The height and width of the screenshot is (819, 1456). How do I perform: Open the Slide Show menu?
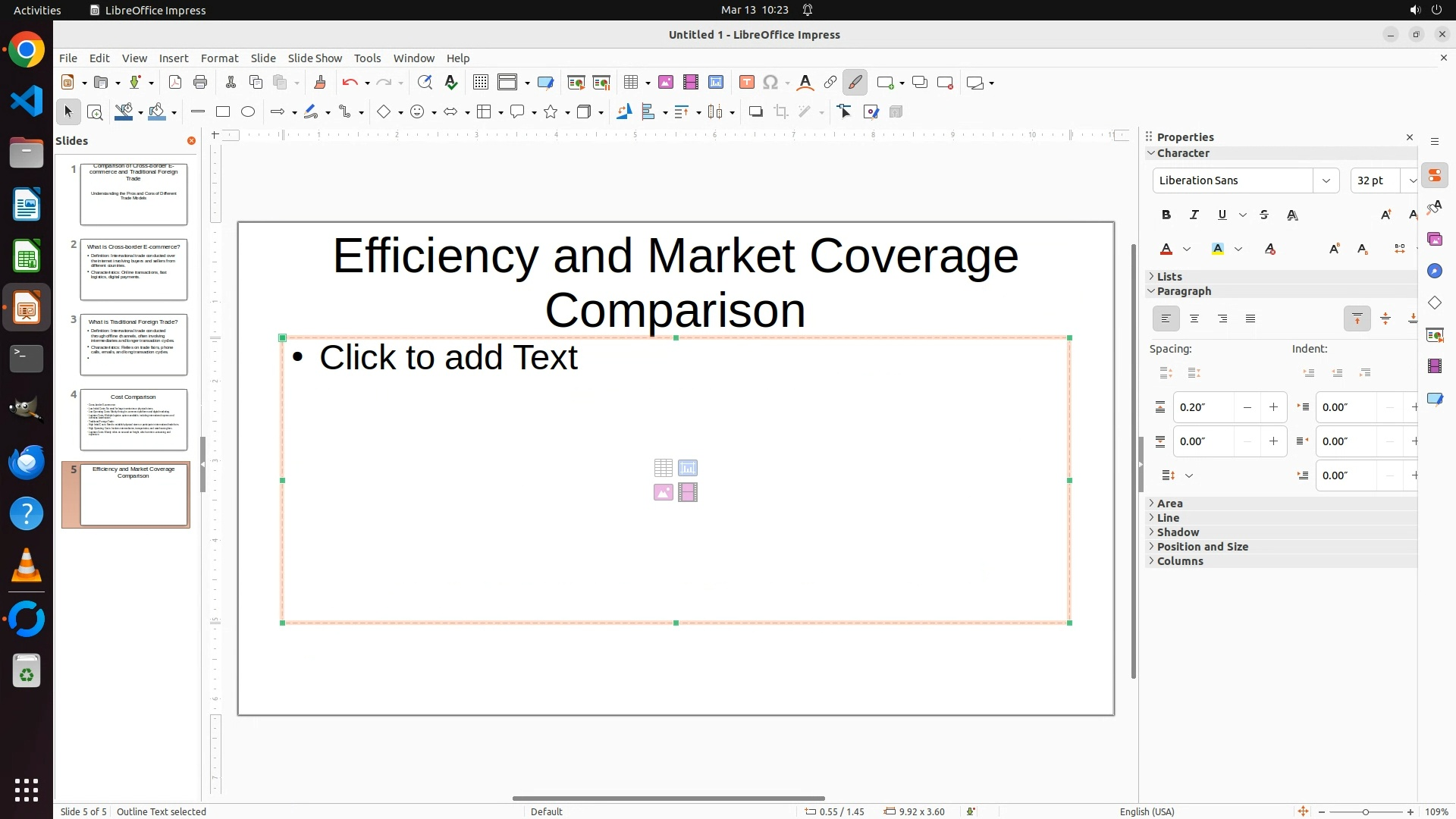point(315,58)
